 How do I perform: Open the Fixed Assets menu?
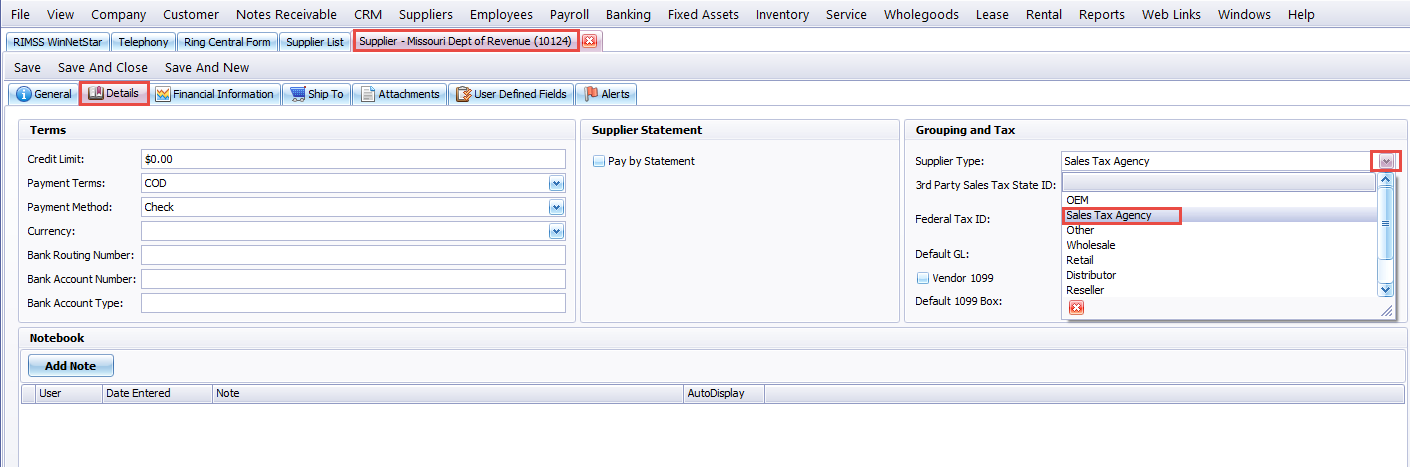coord(703,15)
